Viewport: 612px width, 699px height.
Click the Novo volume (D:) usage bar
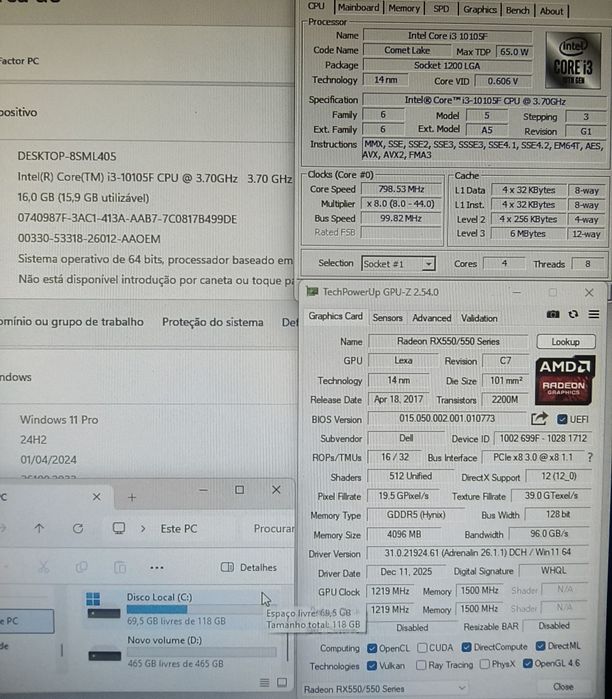(201, 652)
